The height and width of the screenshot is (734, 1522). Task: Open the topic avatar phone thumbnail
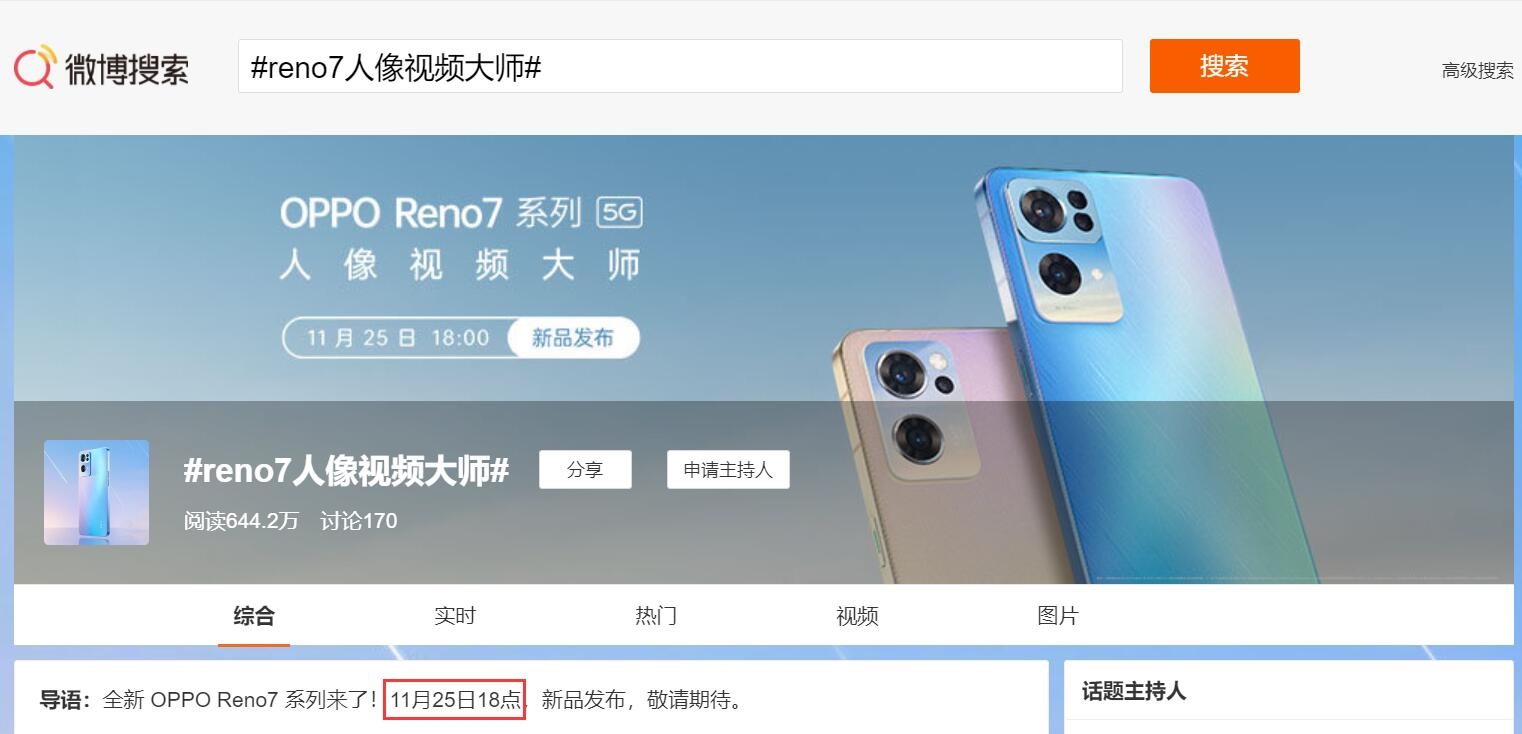pos(96,492)
